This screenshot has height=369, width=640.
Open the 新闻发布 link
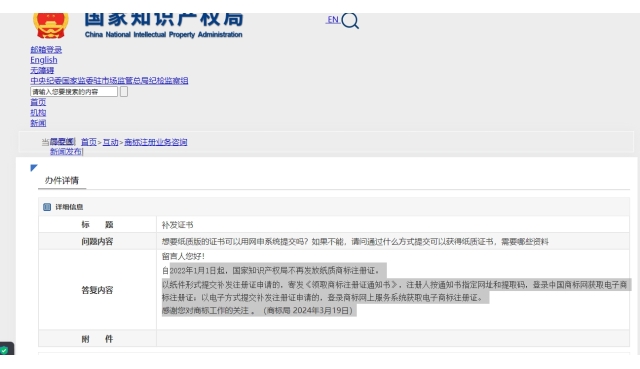[66, 151]
